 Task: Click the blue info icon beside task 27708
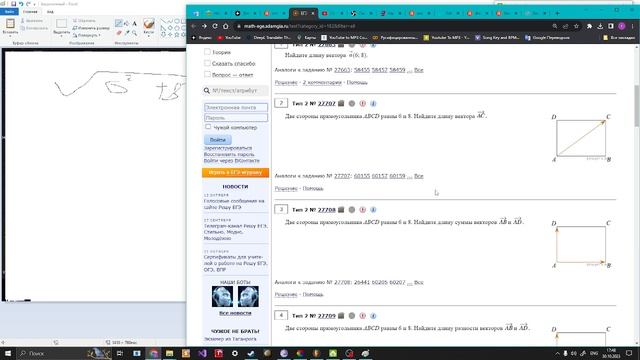coord(373,210)
